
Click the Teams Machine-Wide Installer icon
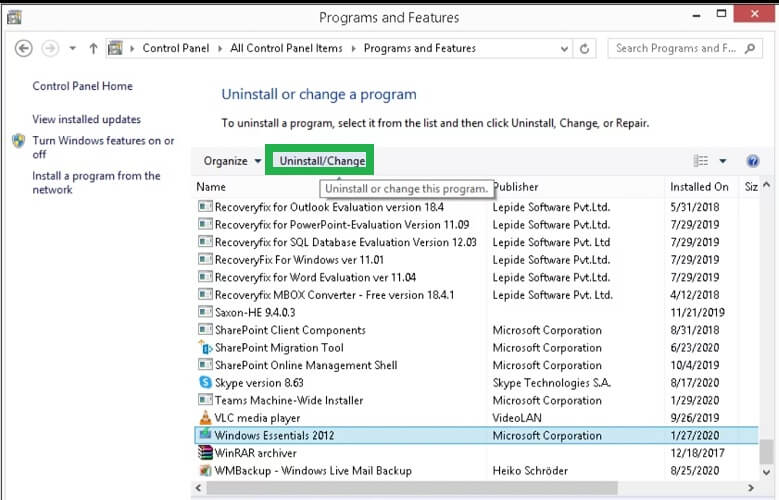point(205,400)
